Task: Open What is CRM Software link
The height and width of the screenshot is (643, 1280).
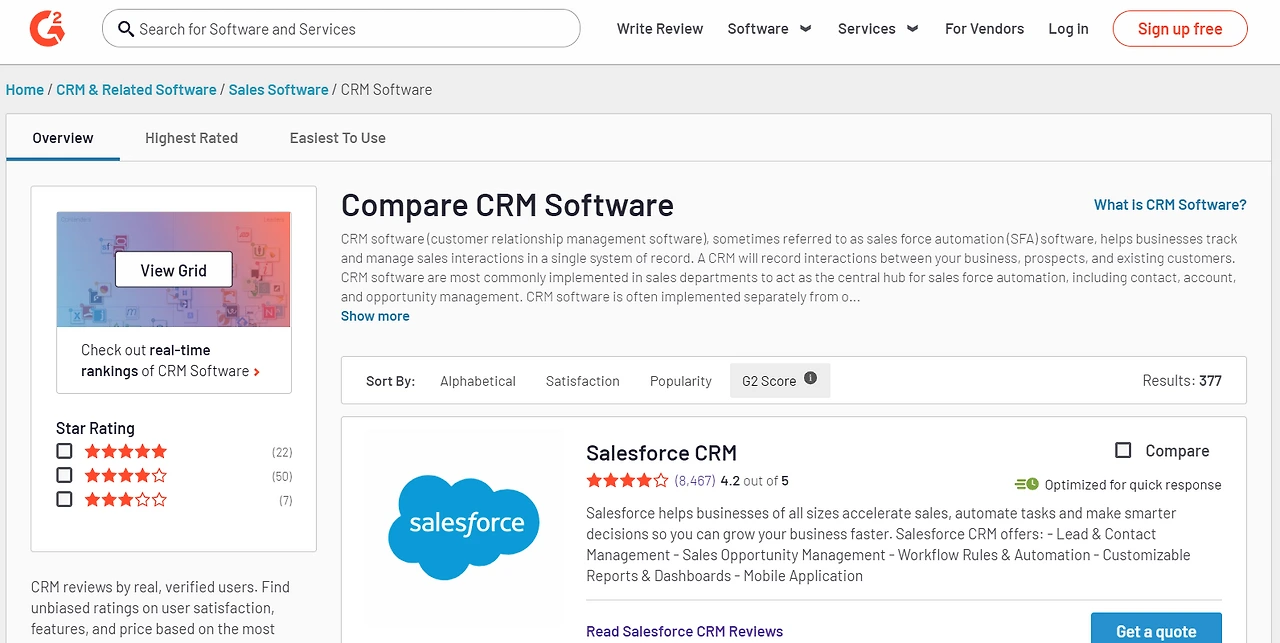Action: (1170, 205)
